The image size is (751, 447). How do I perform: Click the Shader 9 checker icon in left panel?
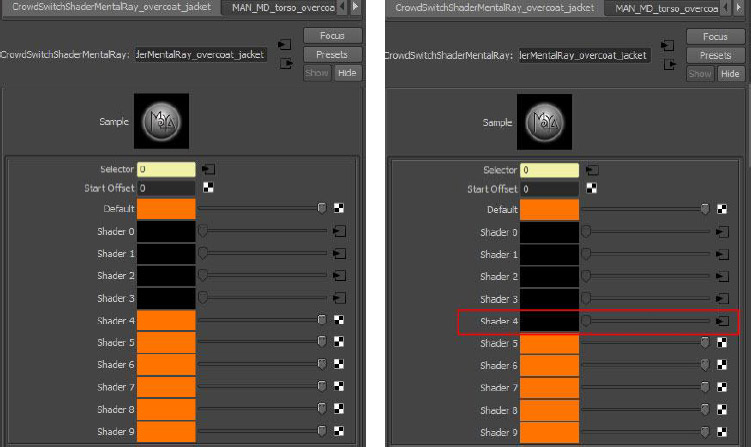coord(339,431)
